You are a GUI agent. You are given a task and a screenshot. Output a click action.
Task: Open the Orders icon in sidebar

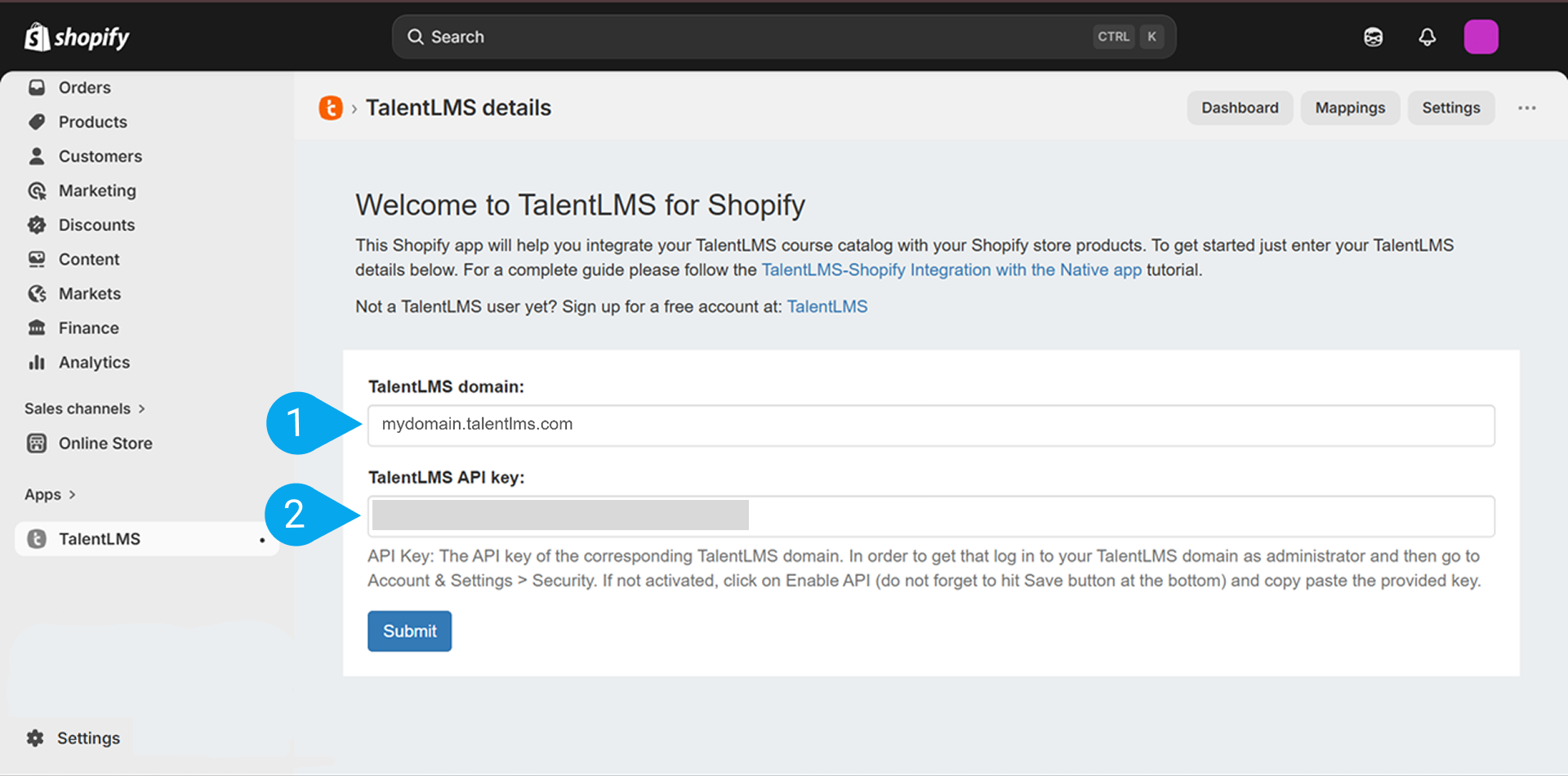(37, 87)
